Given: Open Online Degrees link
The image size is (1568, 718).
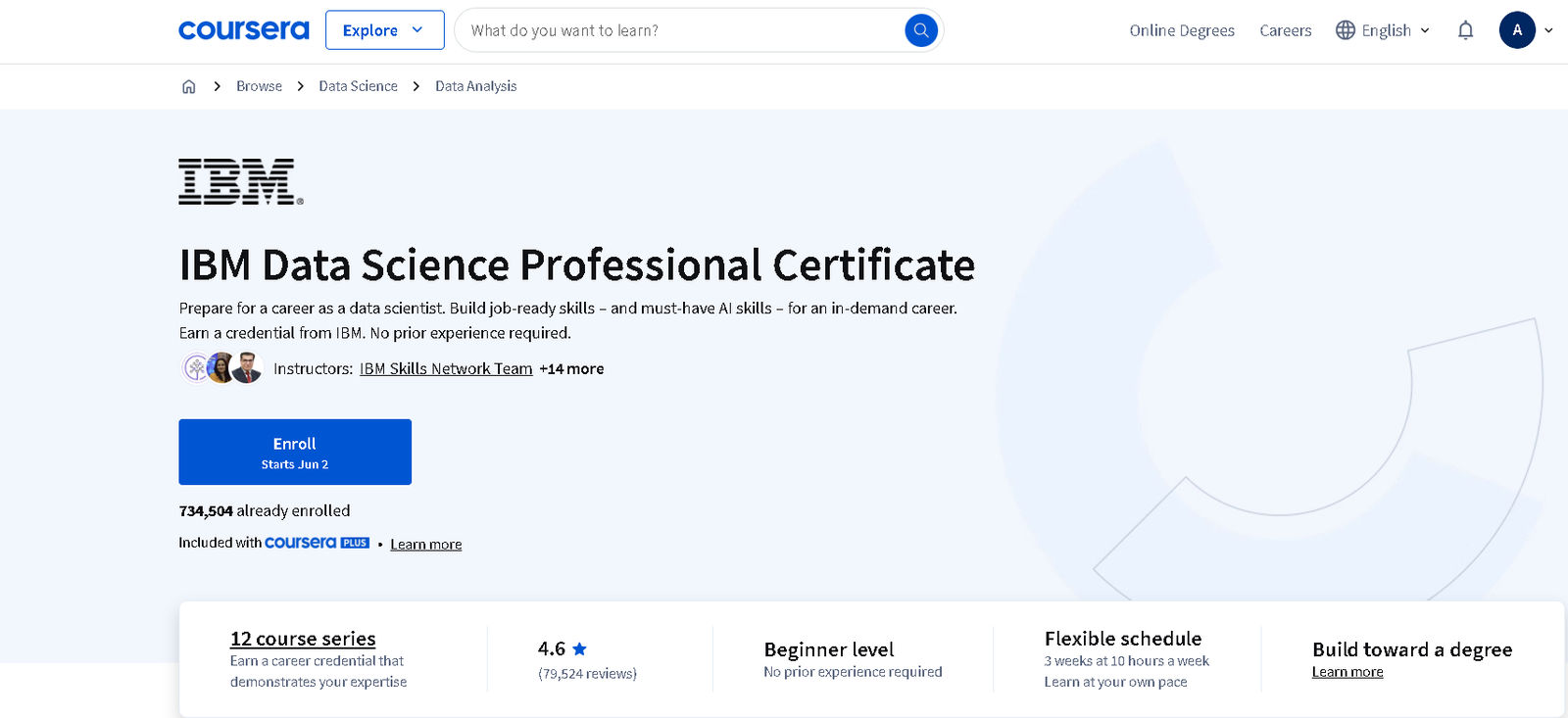Looking at the screenshot, I should (x=1182, y=30).
